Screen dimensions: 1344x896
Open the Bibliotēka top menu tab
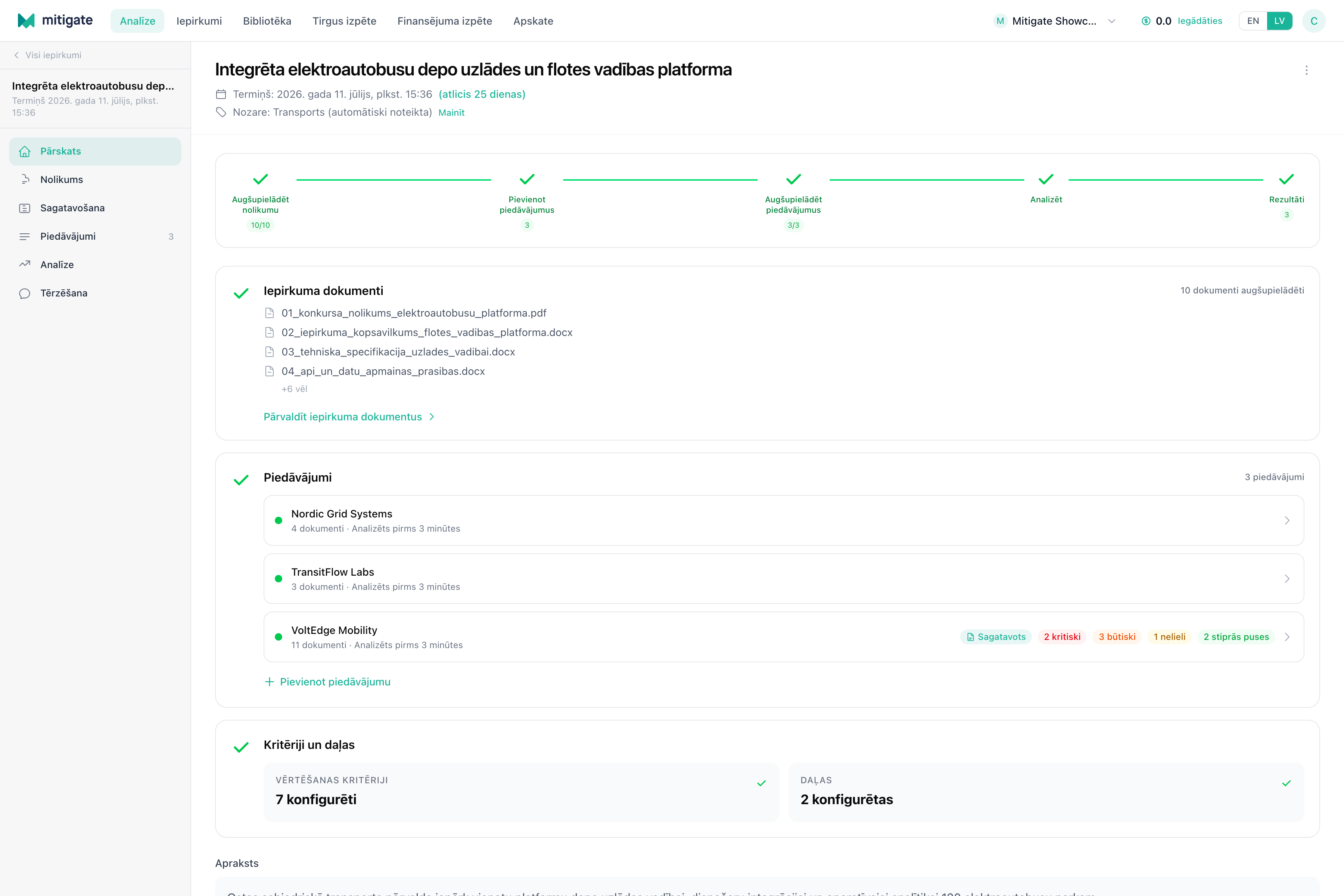[x=267, y=21]
